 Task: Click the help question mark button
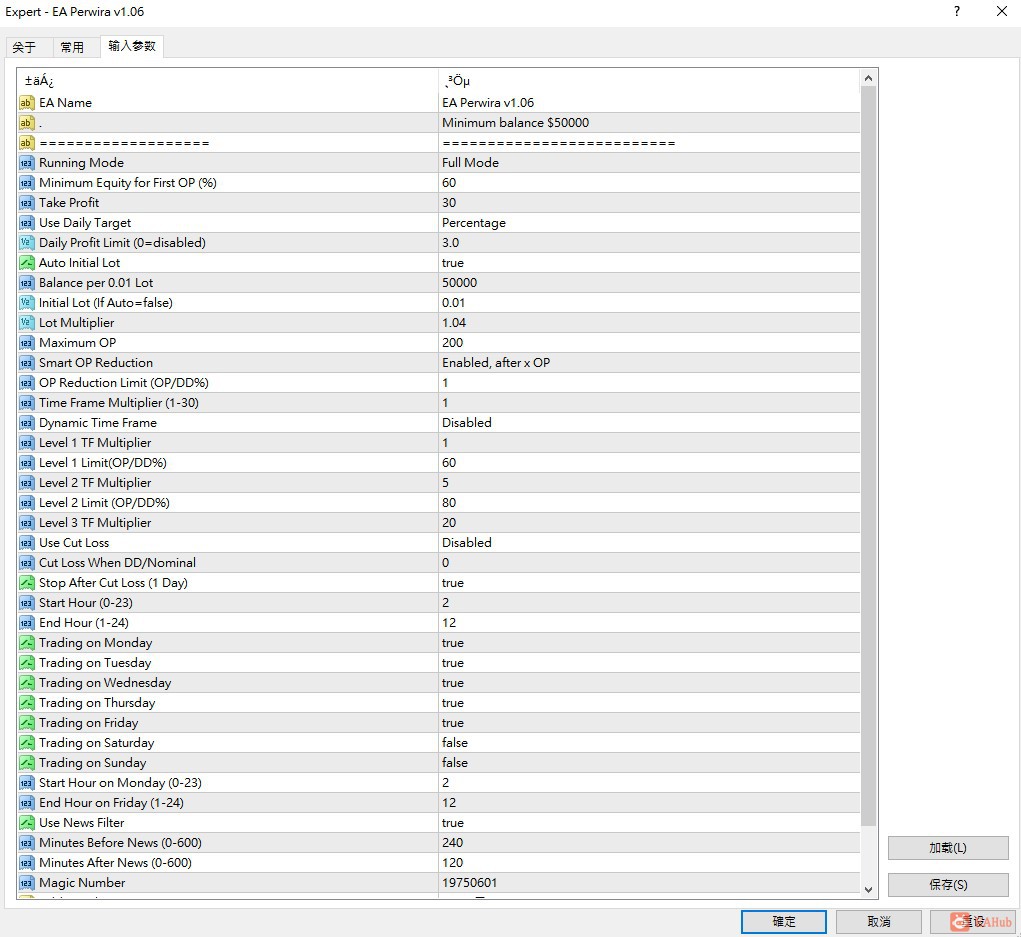(957, 11)
